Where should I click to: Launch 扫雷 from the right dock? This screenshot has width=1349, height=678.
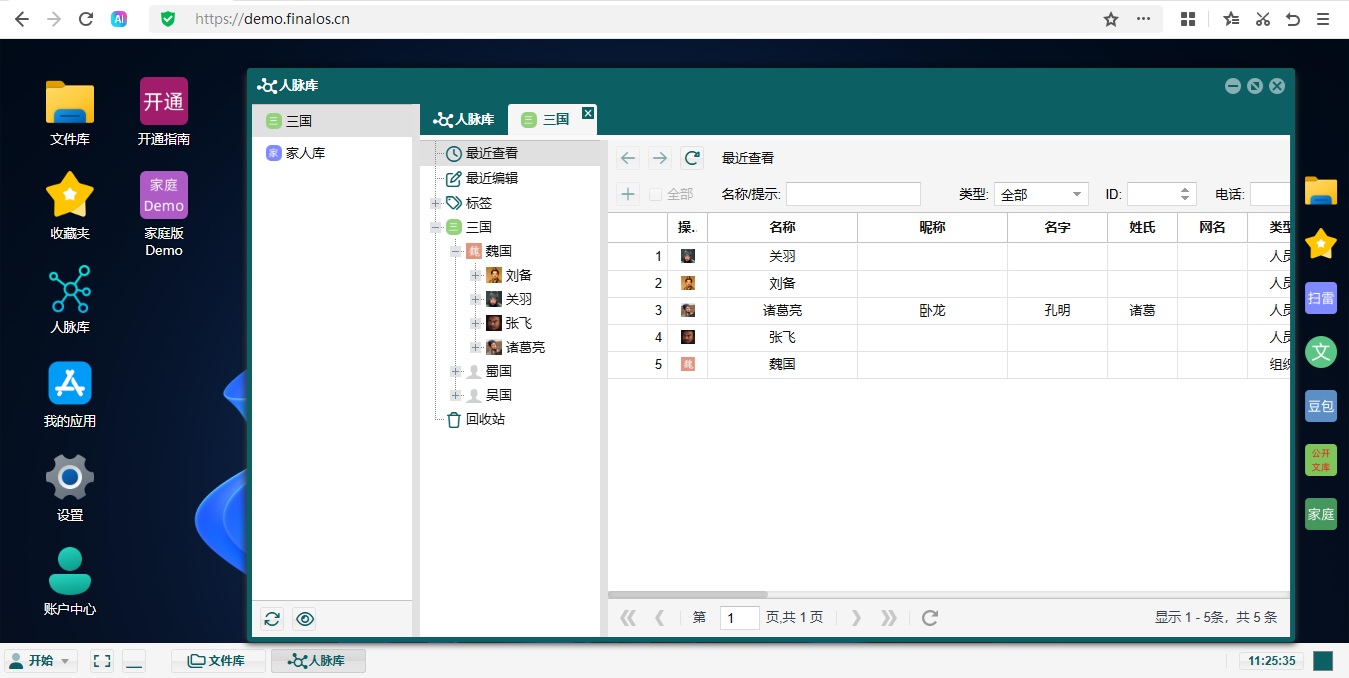[x=1321, y=298]
